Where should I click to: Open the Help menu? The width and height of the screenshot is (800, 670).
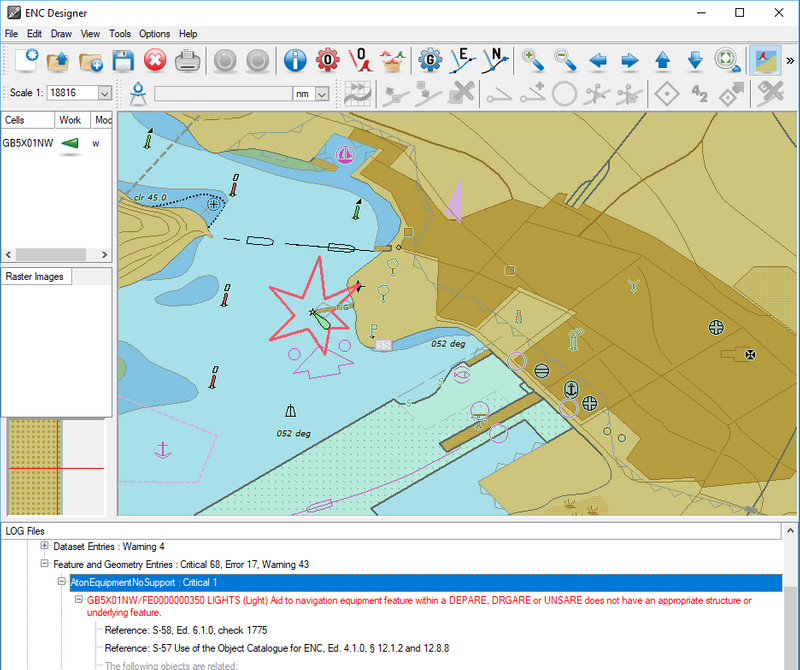click(188, 34)
